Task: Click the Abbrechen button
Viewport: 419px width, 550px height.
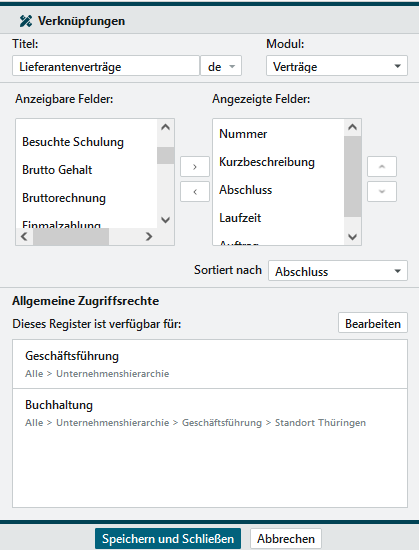Action: click(x=286, y=538)
